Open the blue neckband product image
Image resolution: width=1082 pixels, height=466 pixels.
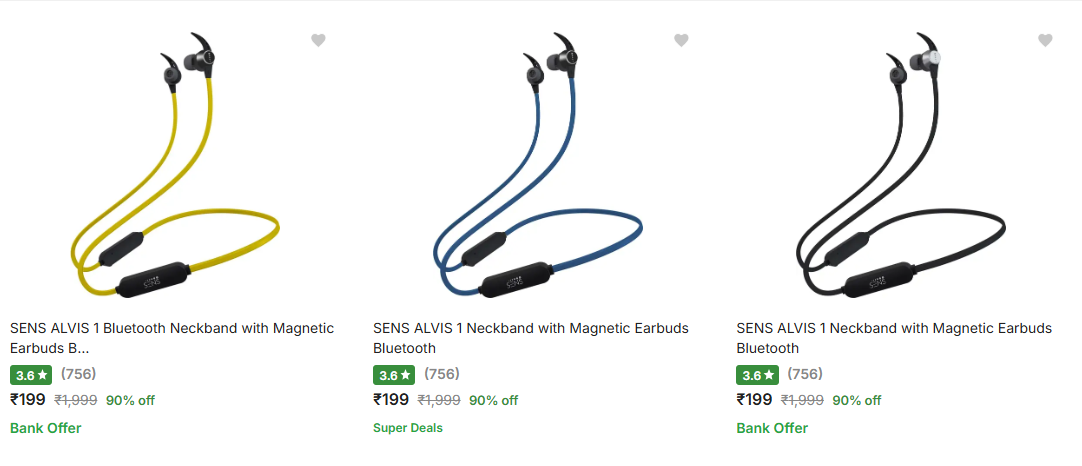(537, 165)
